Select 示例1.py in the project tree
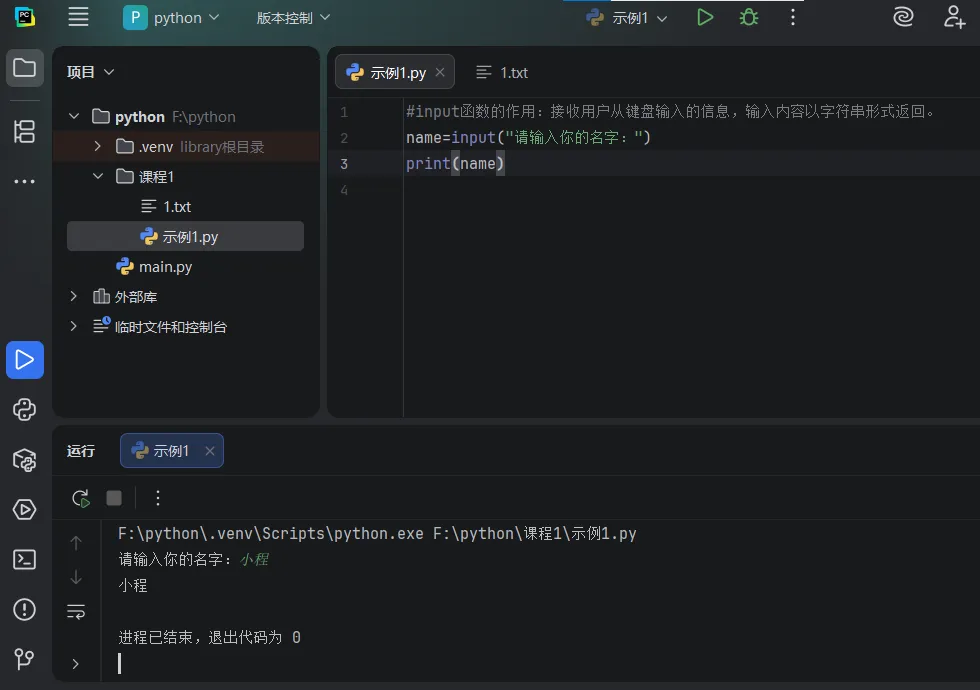The image size is (980, 690). [185, 236]
